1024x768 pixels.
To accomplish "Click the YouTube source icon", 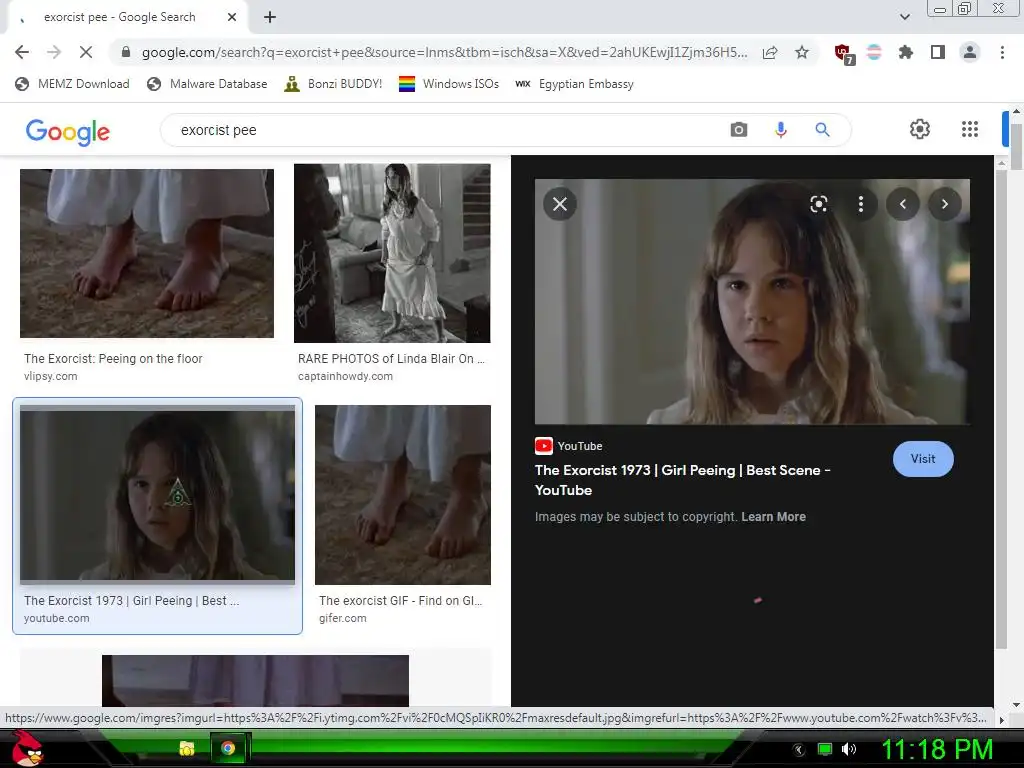I will (543, 446).
